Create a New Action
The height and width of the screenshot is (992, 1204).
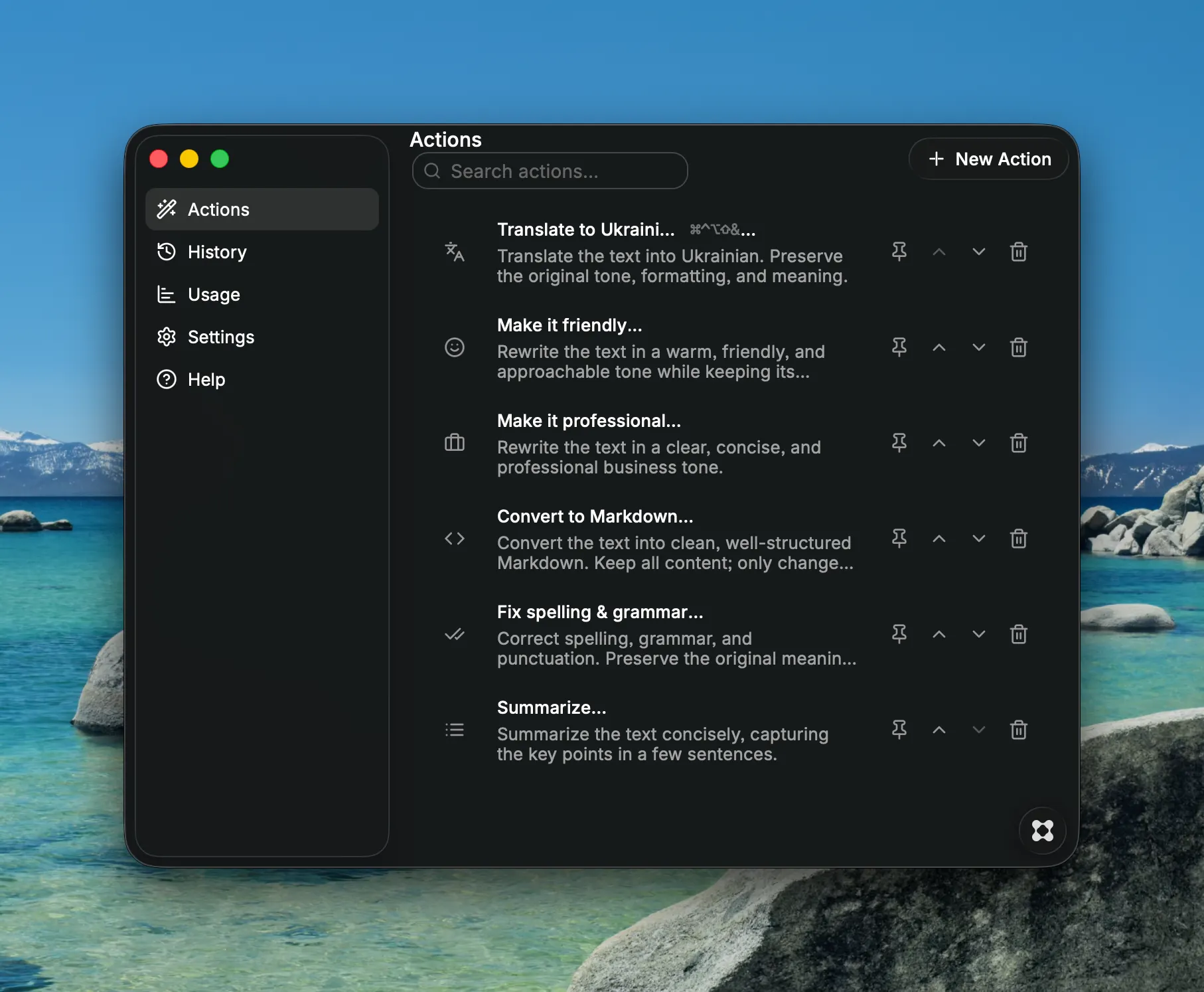click(989, 159)
